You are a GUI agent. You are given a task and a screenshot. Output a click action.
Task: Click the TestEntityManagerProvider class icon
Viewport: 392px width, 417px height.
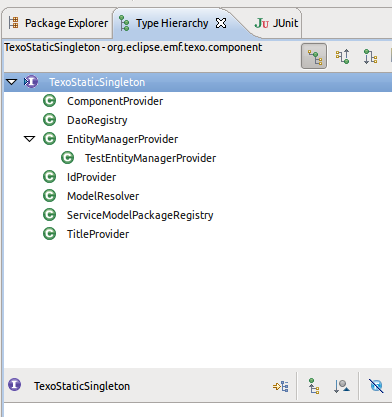68,158
